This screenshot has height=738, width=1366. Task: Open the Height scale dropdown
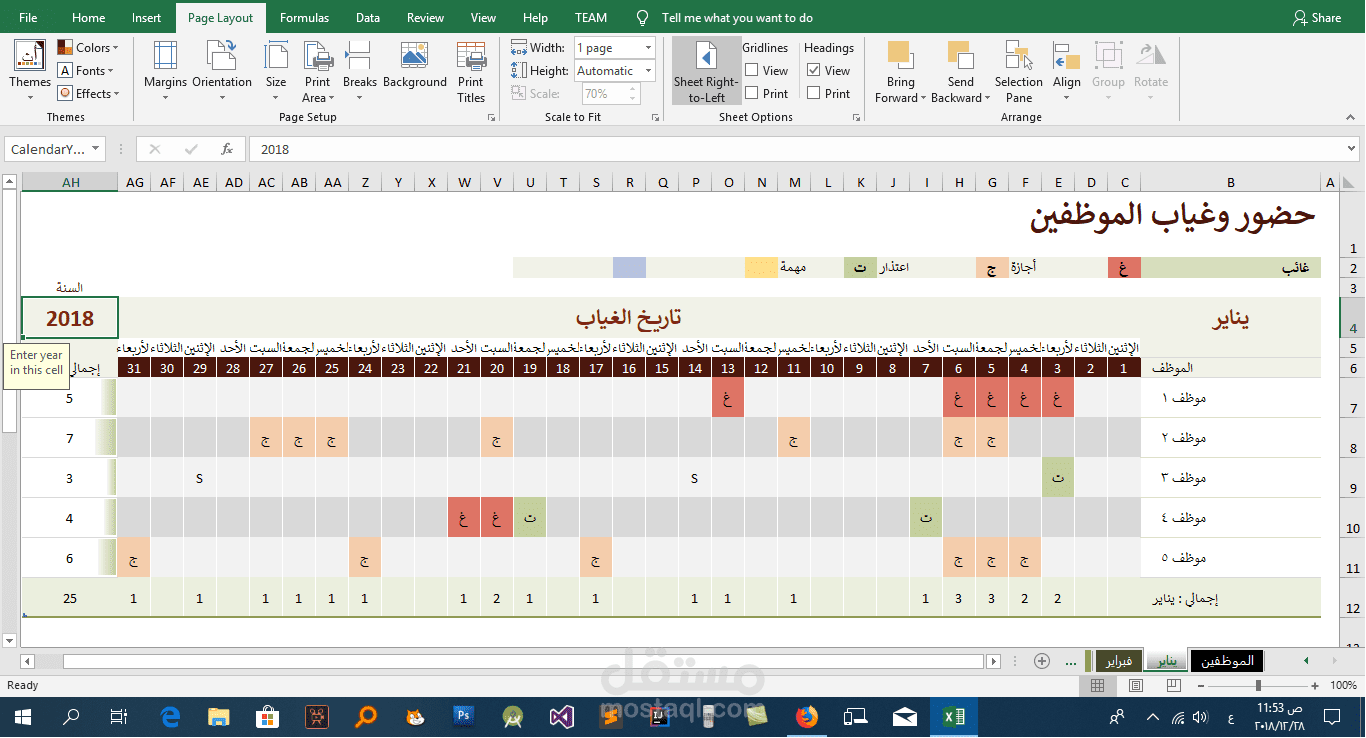point(648,71)
